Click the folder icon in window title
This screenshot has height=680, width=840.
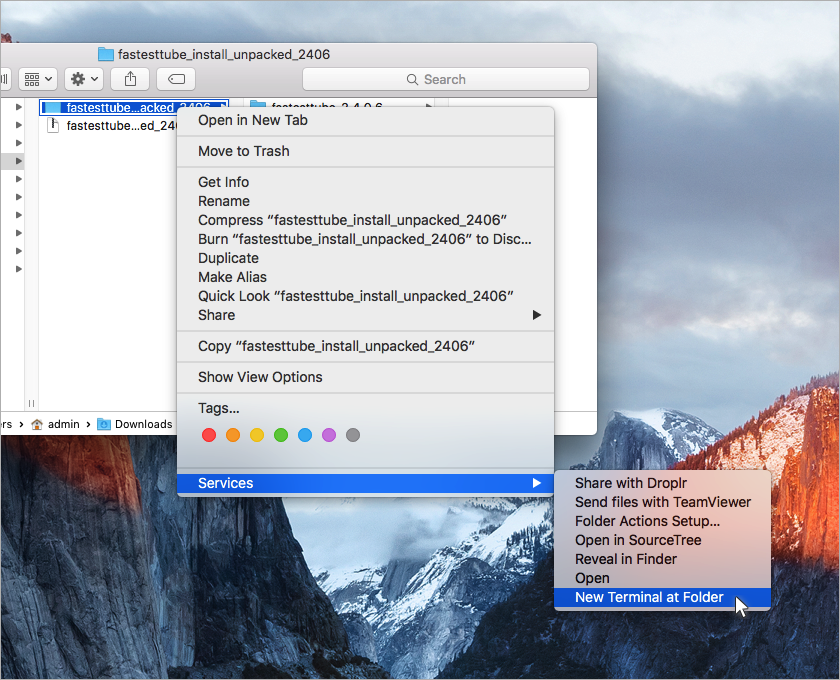[106, 54]
